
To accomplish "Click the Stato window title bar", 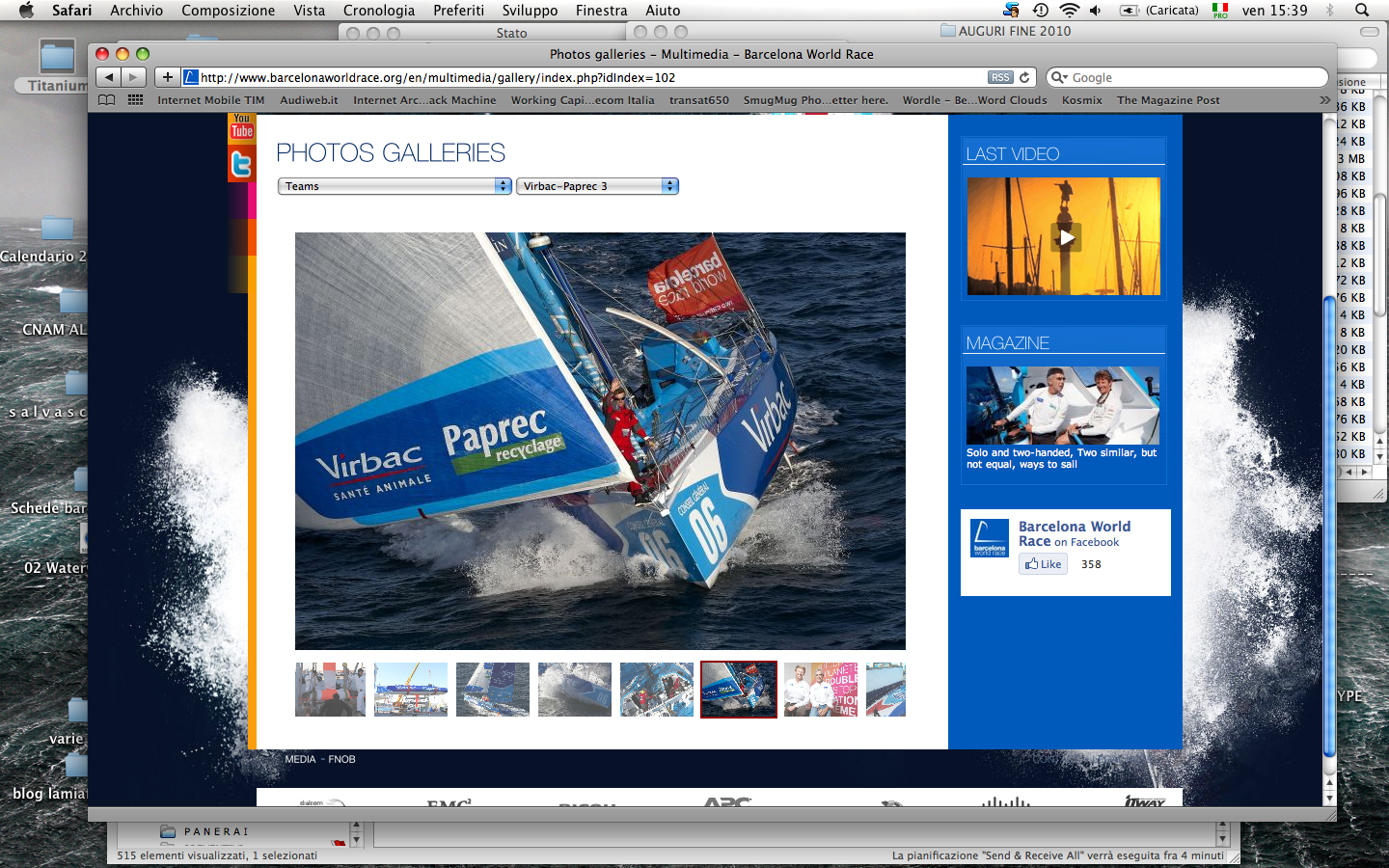I will click(511, 33).
